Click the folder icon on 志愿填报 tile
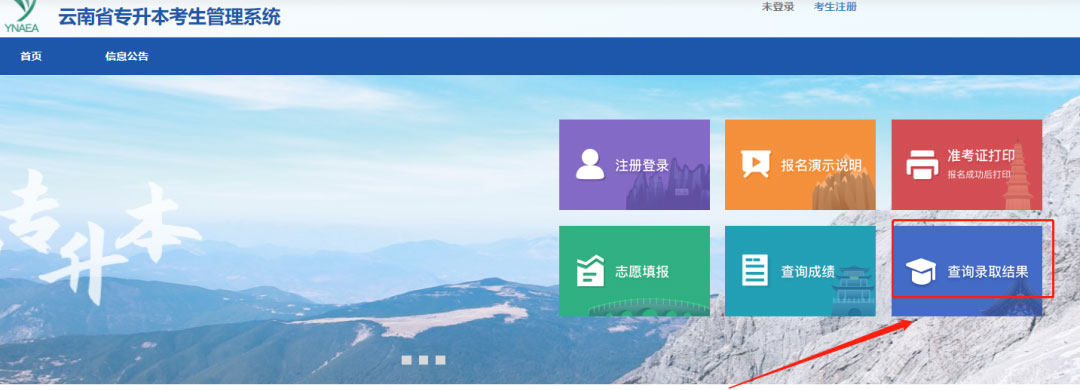Screen dimensions: 1080x390 590,271
